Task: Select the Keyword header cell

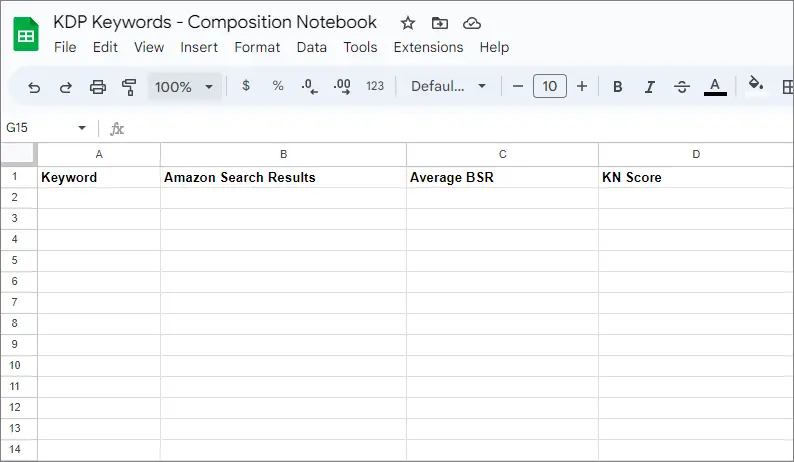Action: [x=99, y=177]
